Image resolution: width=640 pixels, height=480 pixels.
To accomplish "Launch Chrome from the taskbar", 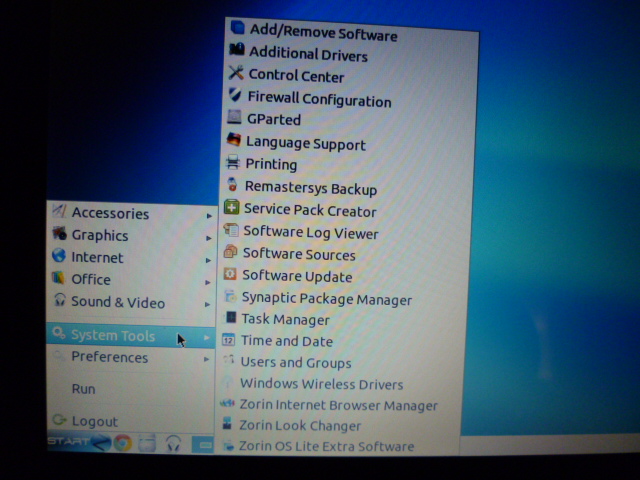I will coord(122,443).
